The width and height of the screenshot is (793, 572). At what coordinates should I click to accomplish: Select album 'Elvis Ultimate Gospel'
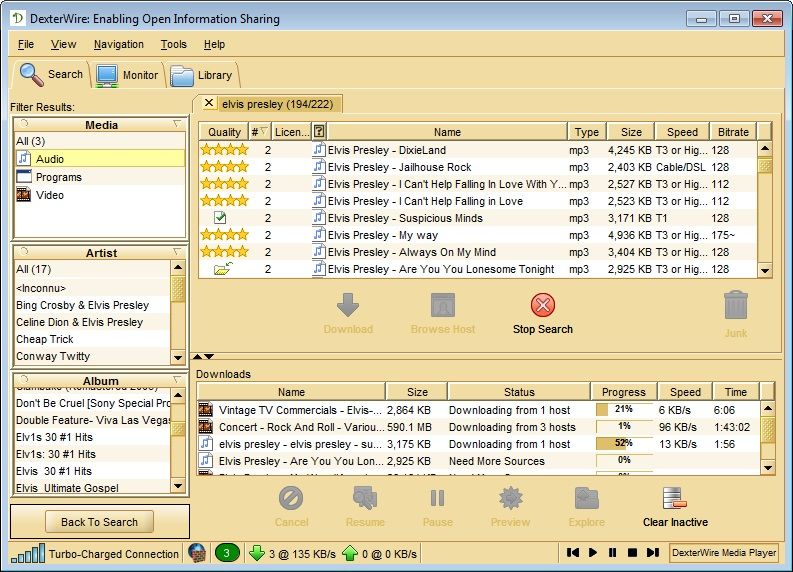pyautogui.click(x=93, y=488)
